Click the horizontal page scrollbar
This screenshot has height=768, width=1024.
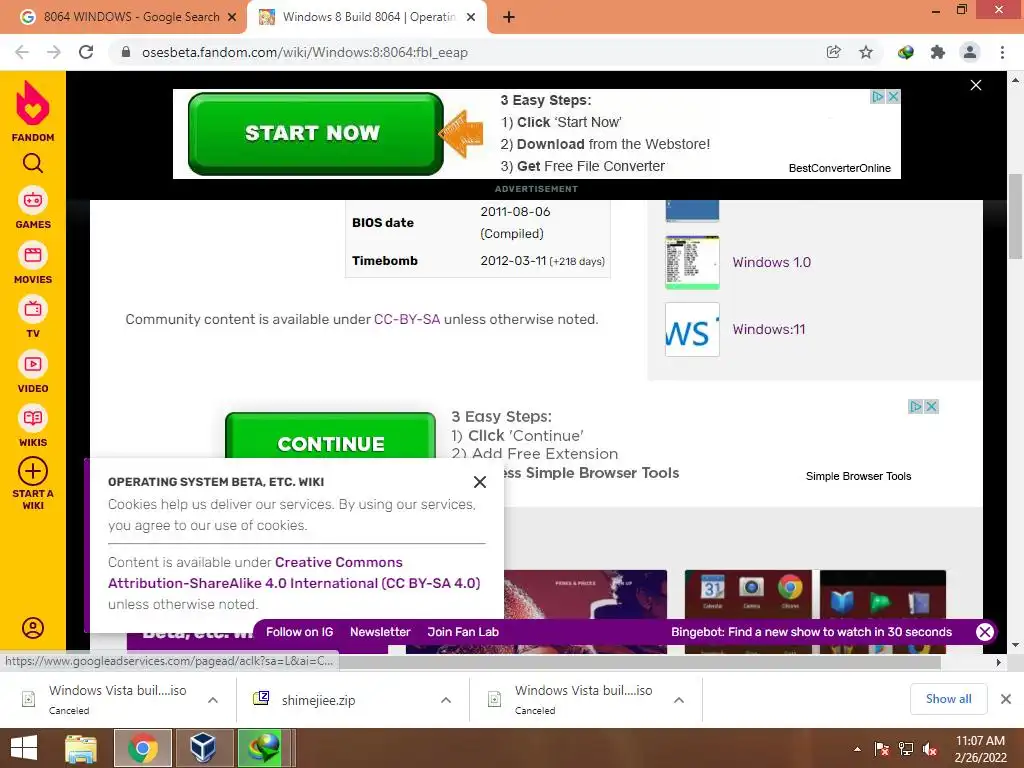[x=640, y=663]
